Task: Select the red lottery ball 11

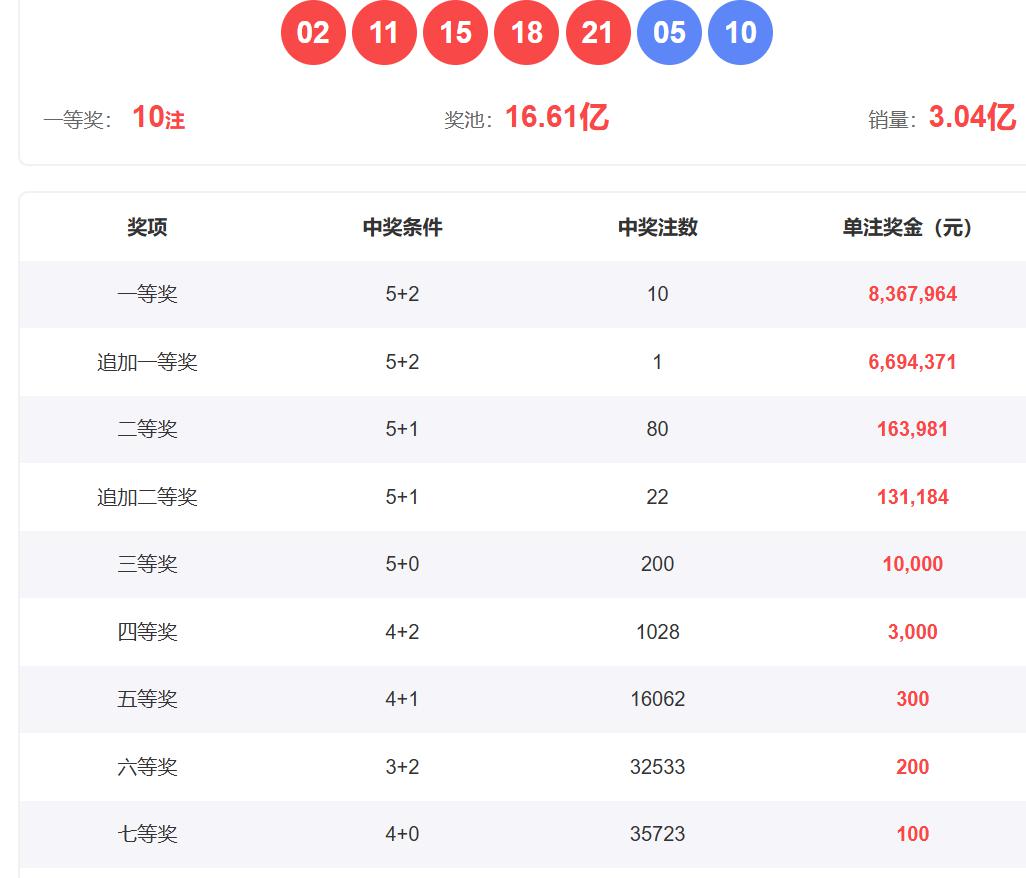Action: click(x=384, y=33)
